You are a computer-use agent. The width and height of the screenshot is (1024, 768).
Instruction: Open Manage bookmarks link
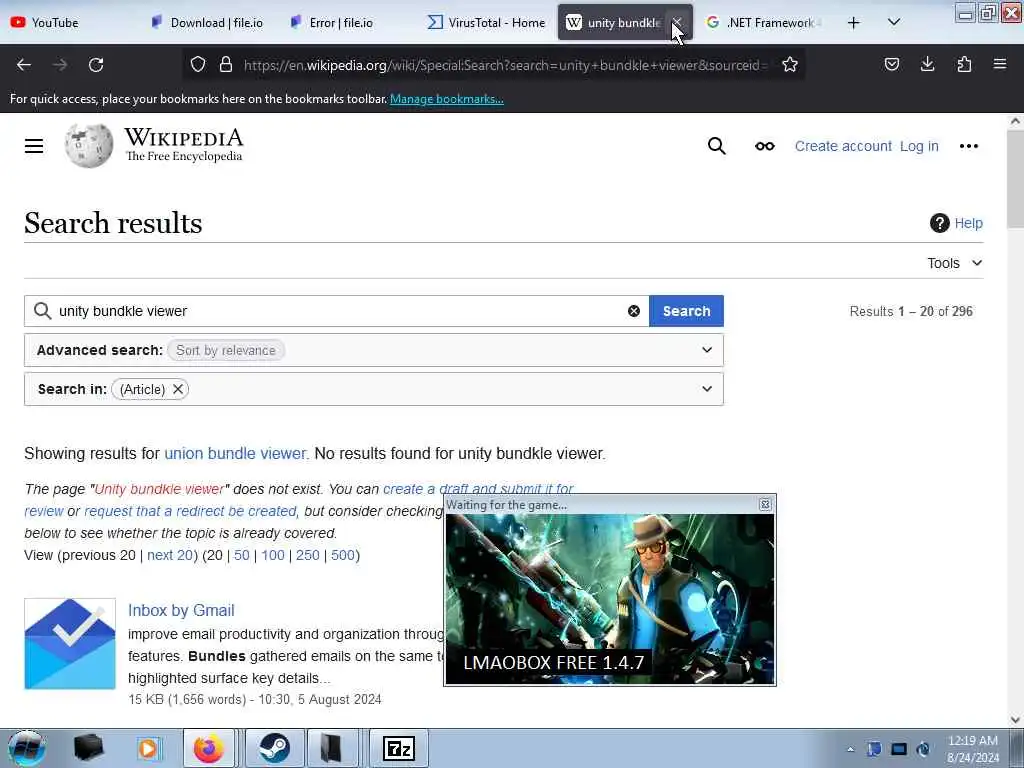point(447,99)
